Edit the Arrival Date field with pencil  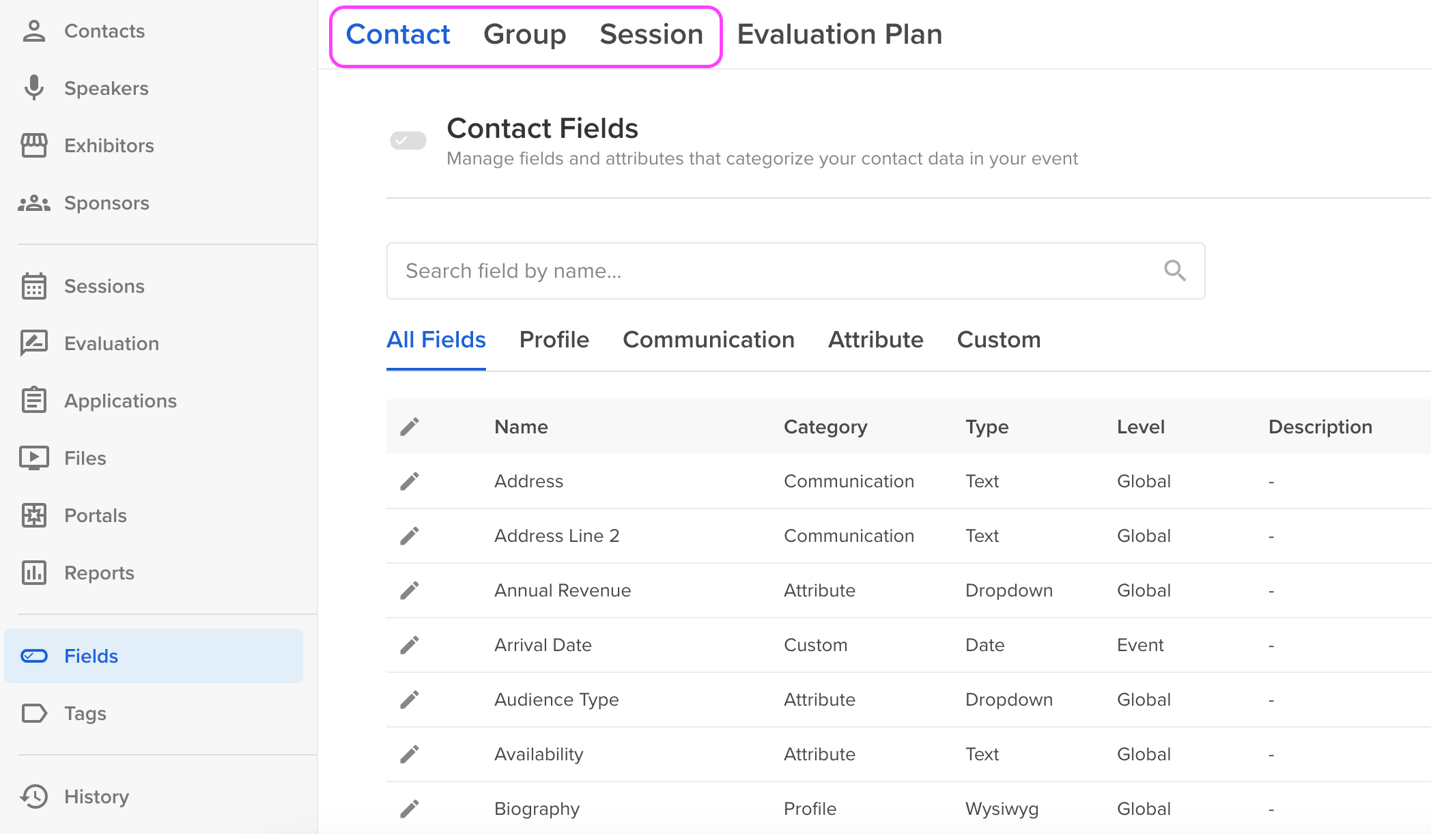410,646
